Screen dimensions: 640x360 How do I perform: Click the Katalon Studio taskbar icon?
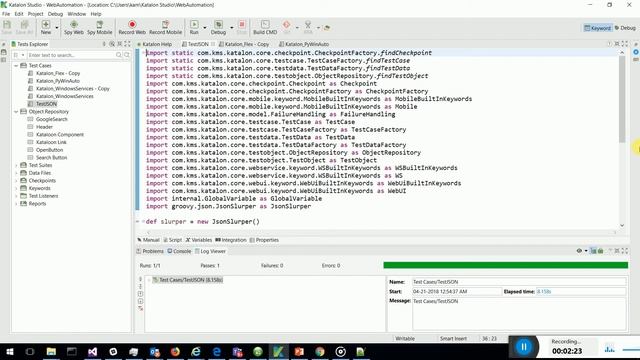(279, 351)
